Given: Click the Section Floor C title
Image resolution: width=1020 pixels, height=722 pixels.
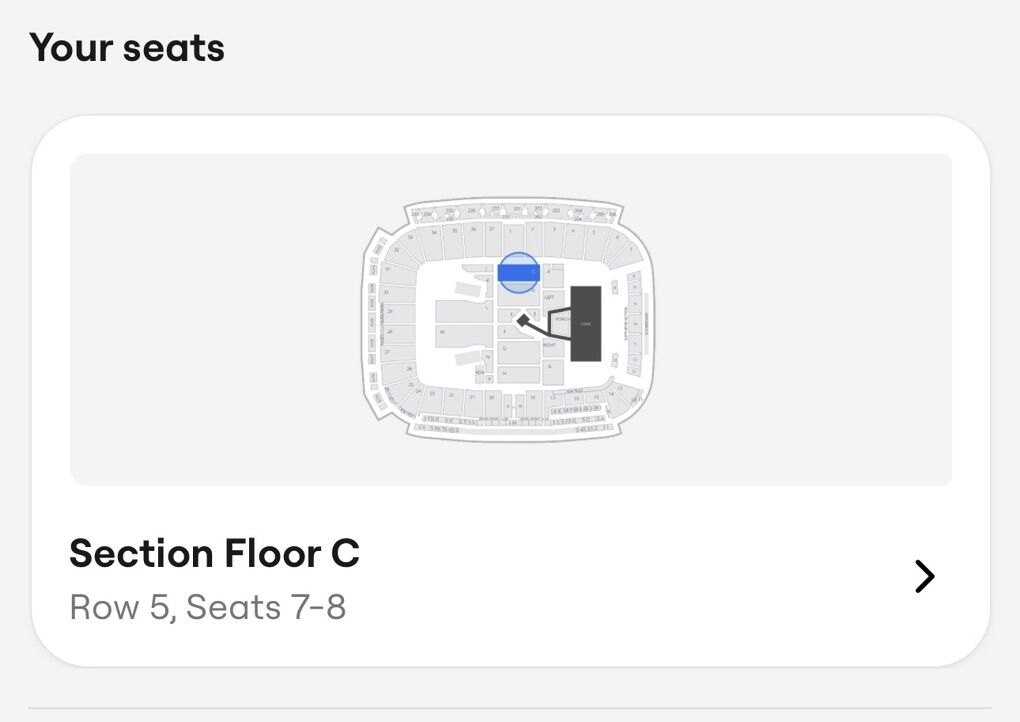Looking at the screenshot, I should 214,554.
